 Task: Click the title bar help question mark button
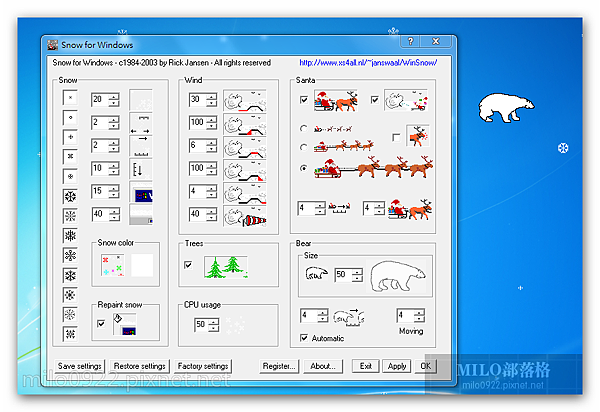[410, 41]
